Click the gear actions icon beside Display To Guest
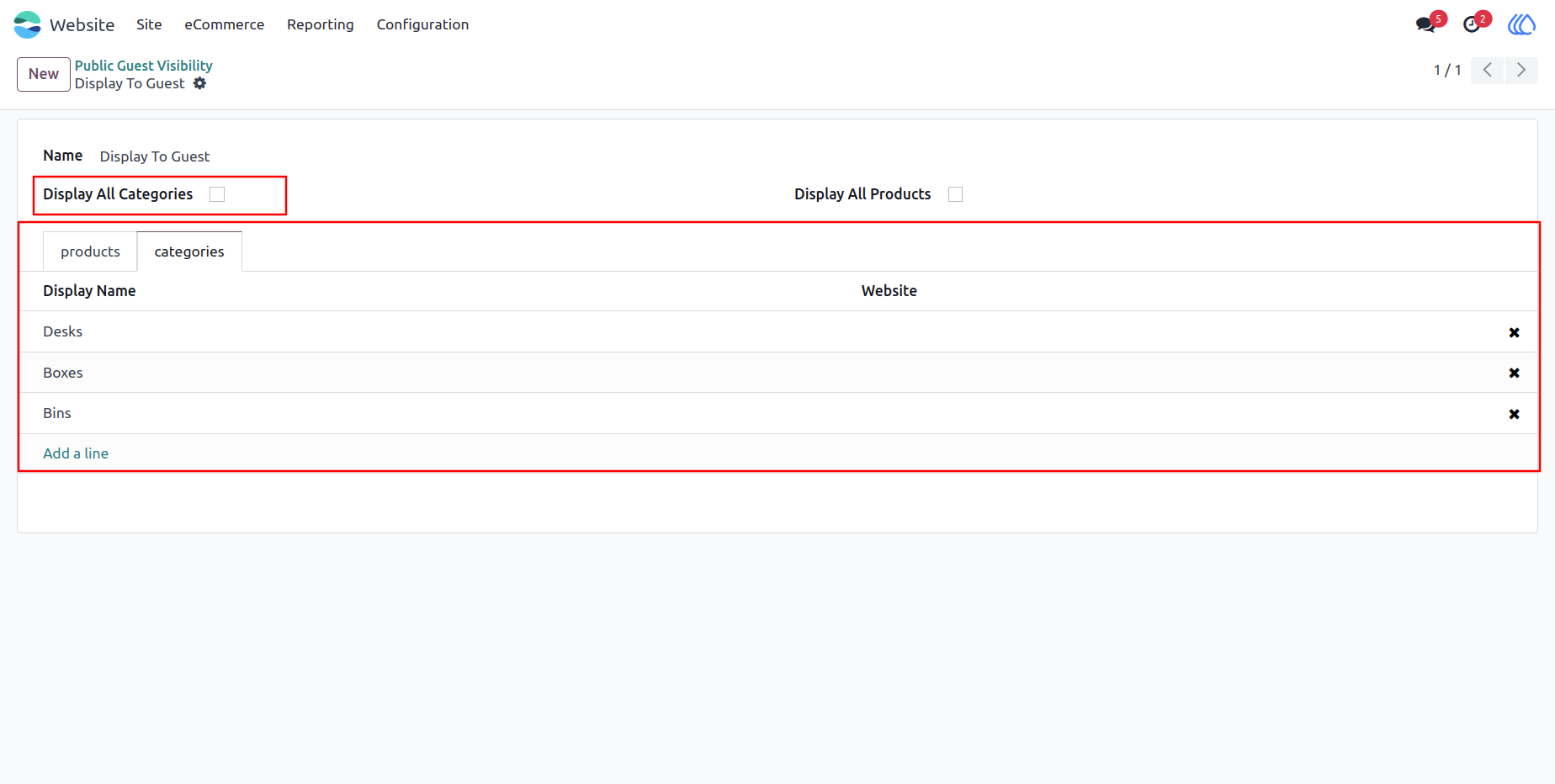 click(x=199, y=83)
